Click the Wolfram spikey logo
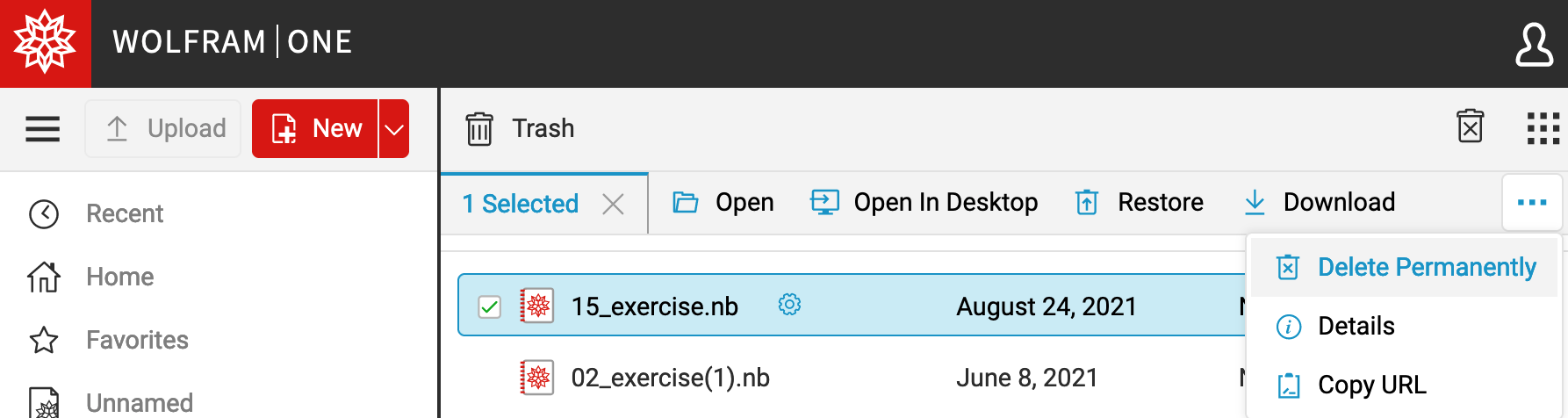 45,42
